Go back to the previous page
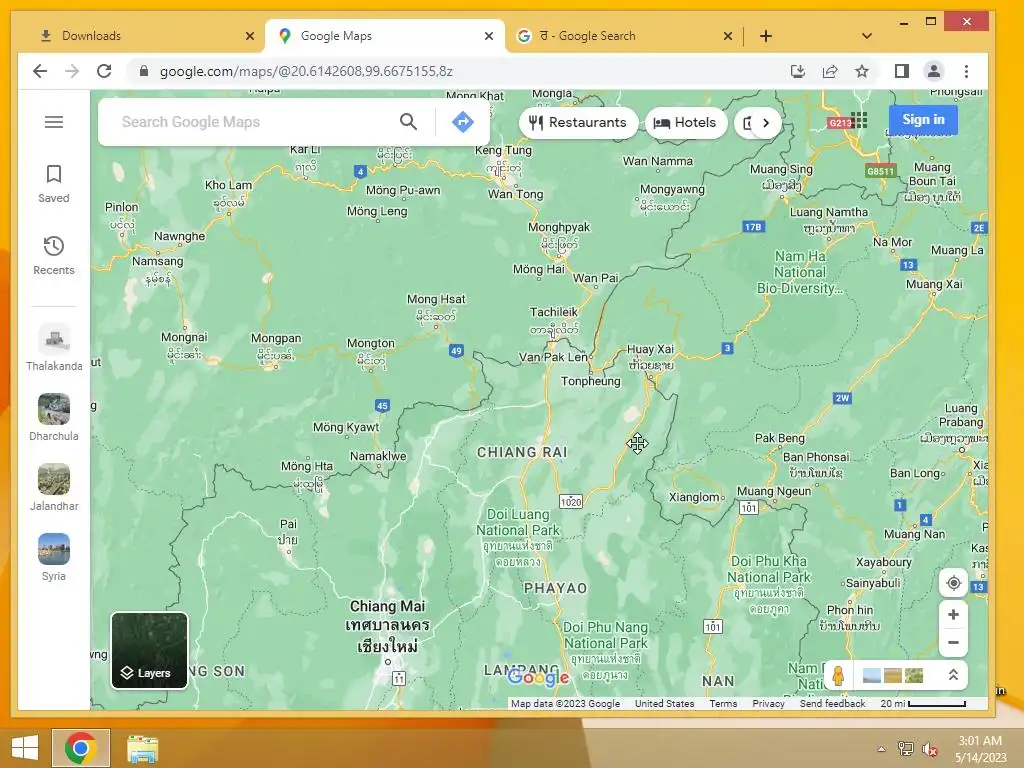 point(40,71)
